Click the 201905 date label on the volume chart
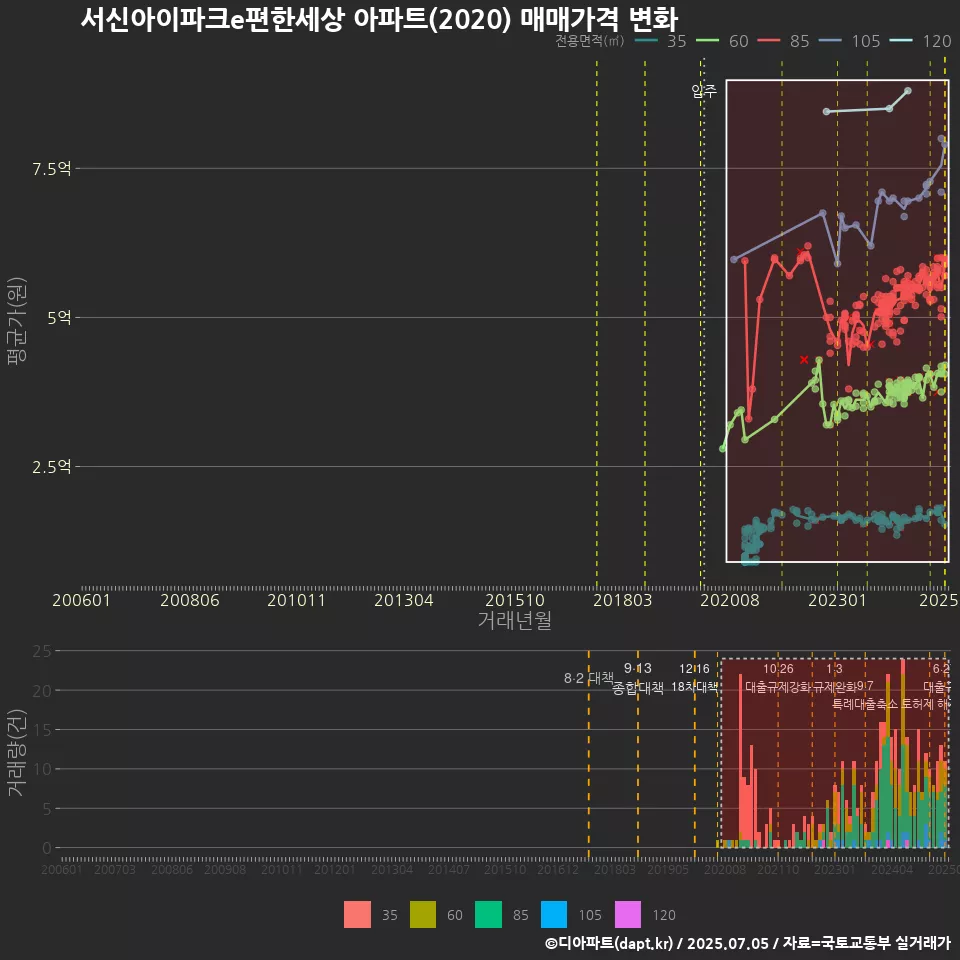 coord(668,869)
